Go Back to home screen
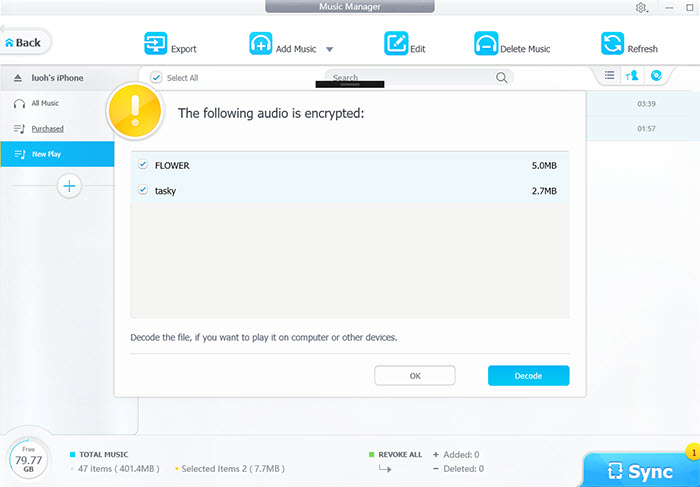Viewport: 700px width, 487px height. point(23,43)
